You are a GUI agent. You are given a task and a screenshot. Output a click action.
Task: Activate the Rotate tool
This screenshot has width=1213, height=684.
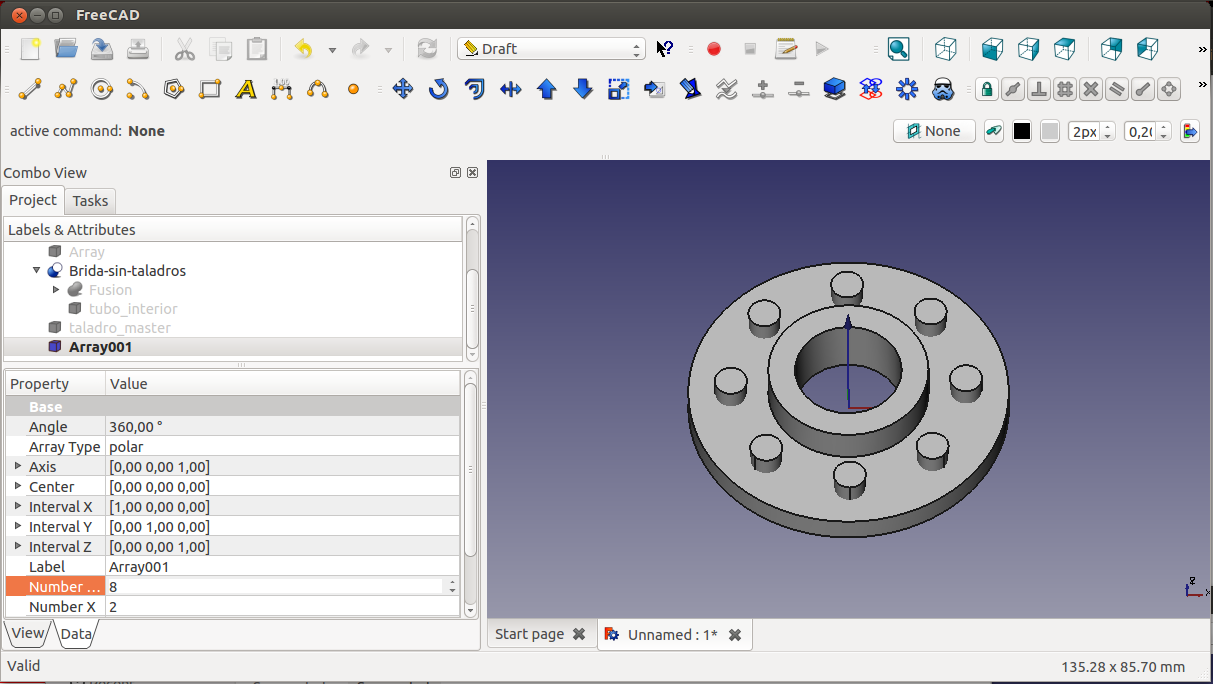click(438, 89)
